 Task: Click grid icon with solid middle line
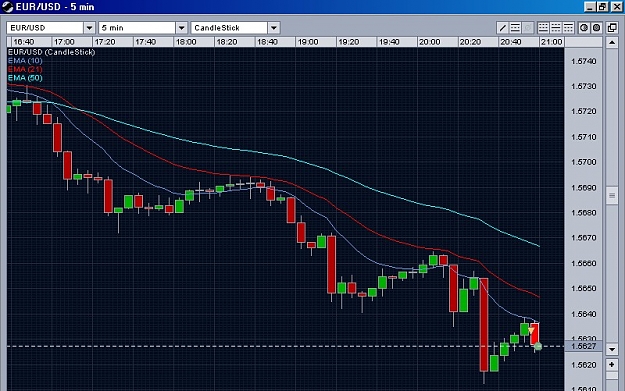[x=556, y=28]
